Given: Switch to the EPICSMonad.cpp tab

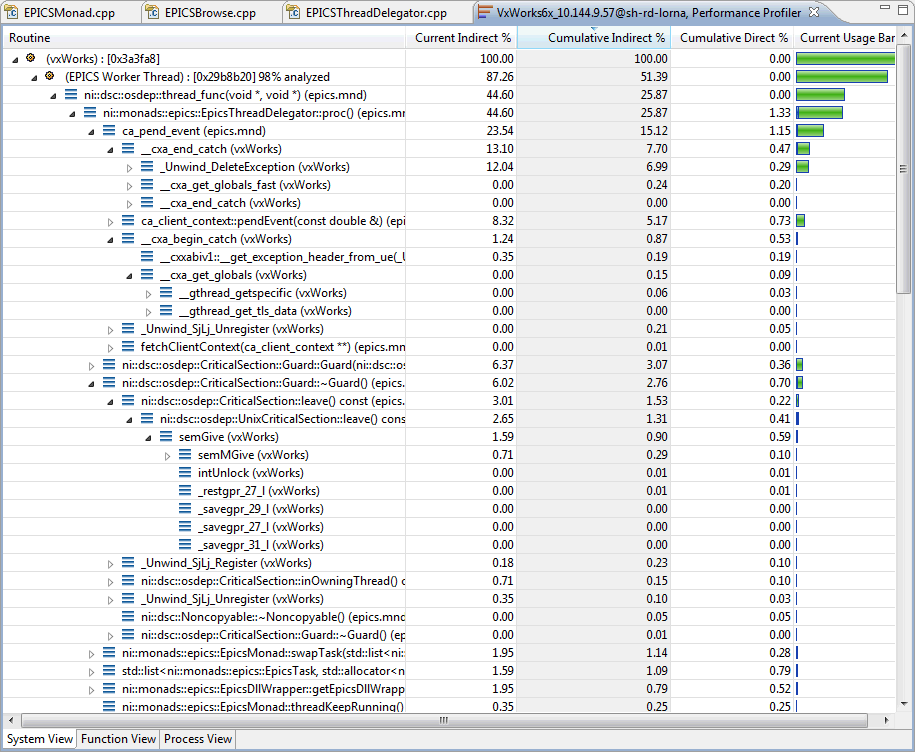Looking at the screenshot, I should tap(62, 12).
